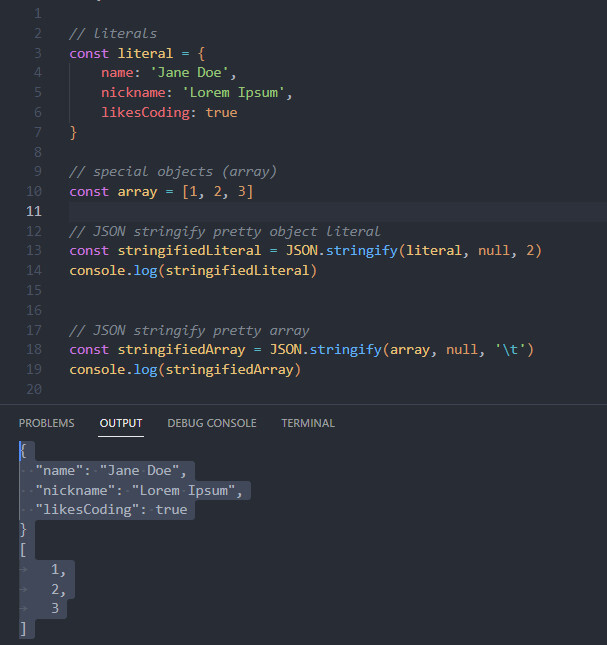607x645 pixels.
Task: Click the JSON.stringify(array, null, '\t') call
Action: click(401, 350)
